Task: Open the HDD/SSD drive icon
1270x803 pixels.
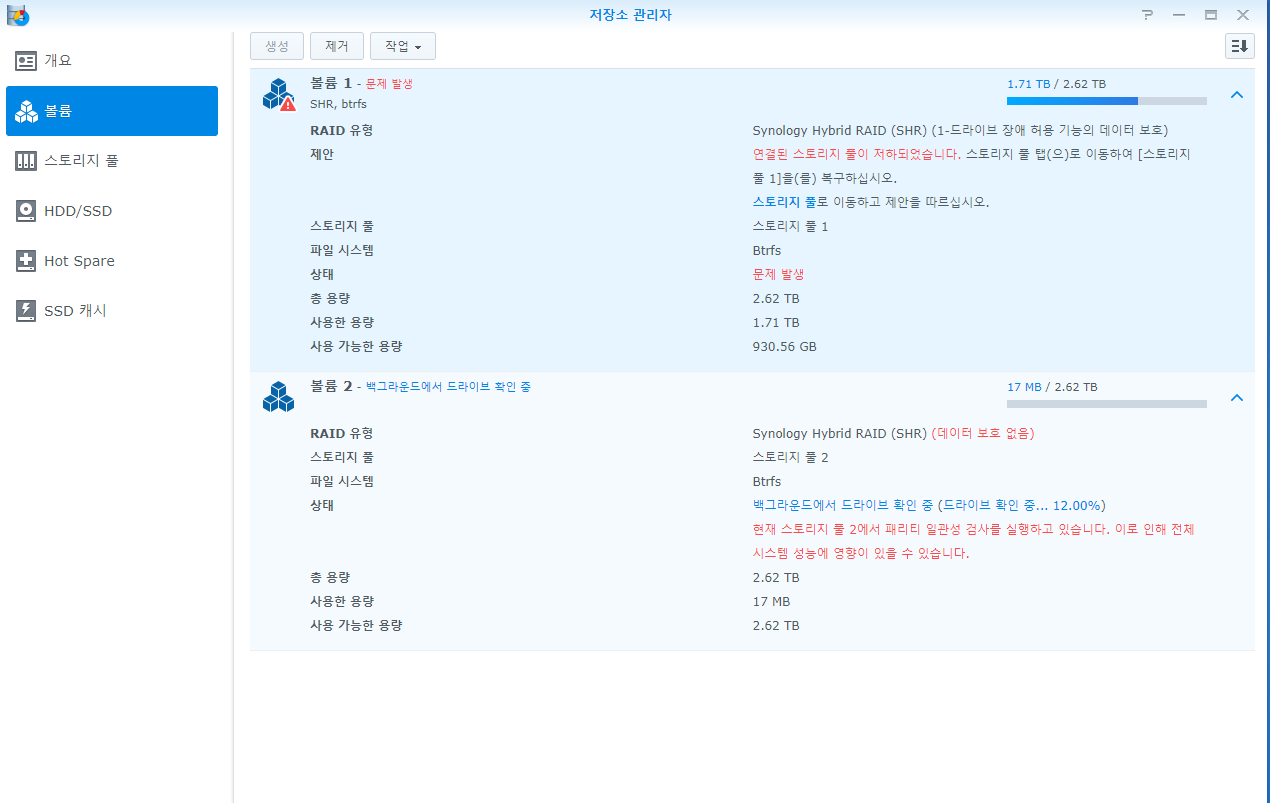Action: click(26, 211)
